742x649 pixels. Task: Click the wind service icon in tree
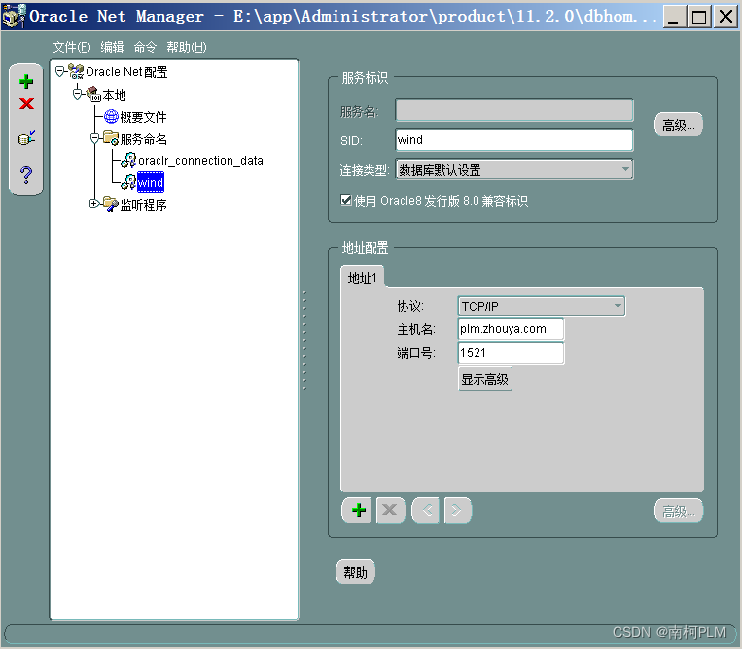coord(129,182)
